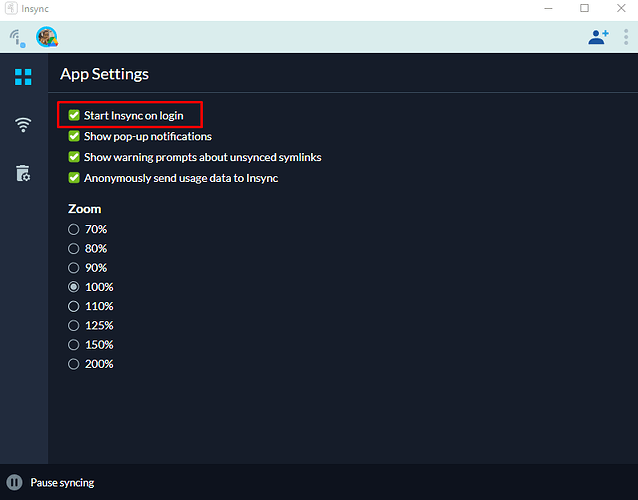
Task: Click the Insync logo in title bar
Action: [x=11, y=8]
